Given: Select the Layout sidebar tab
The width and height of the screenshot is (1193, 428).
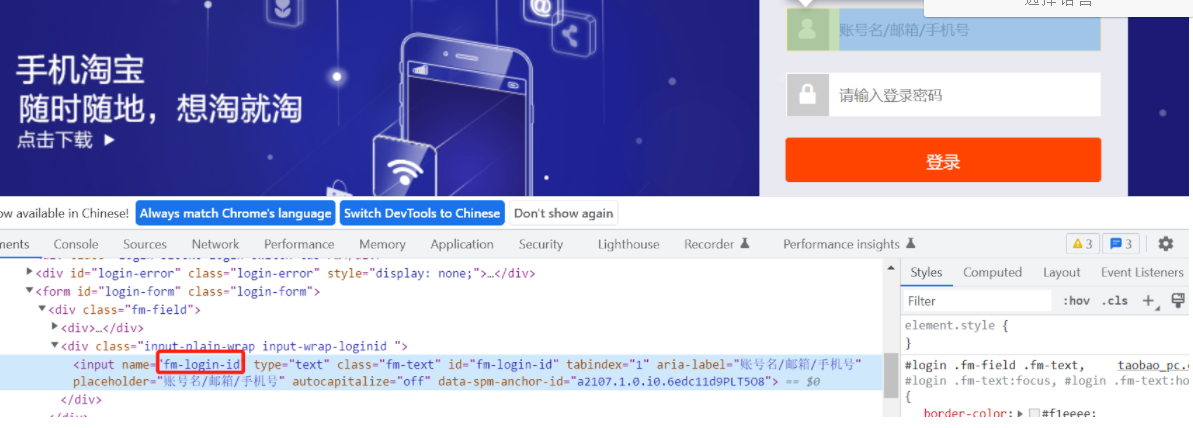Looking at the screenshot, I should coord(1061,272).
